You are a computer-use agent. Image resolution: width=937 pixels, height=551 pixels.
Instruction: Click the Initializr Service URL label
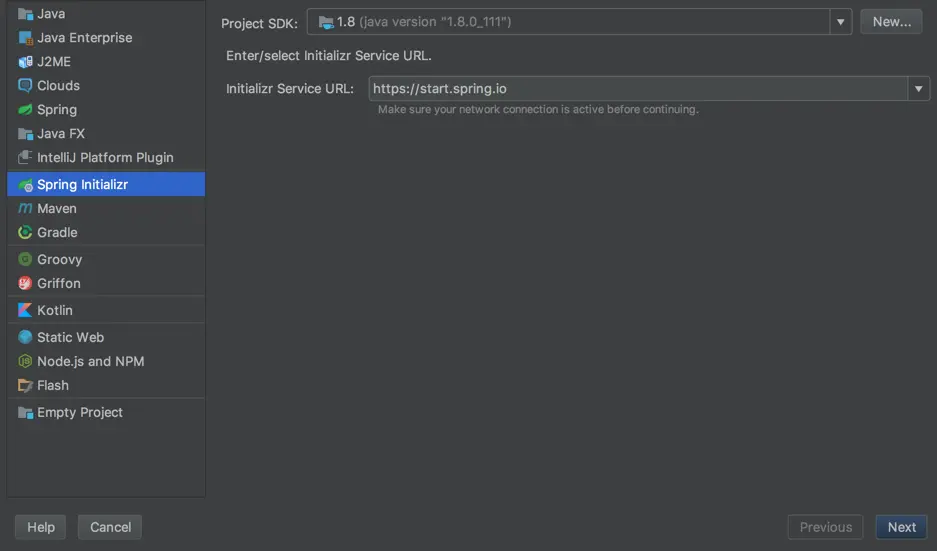click(x=290, y=88)
